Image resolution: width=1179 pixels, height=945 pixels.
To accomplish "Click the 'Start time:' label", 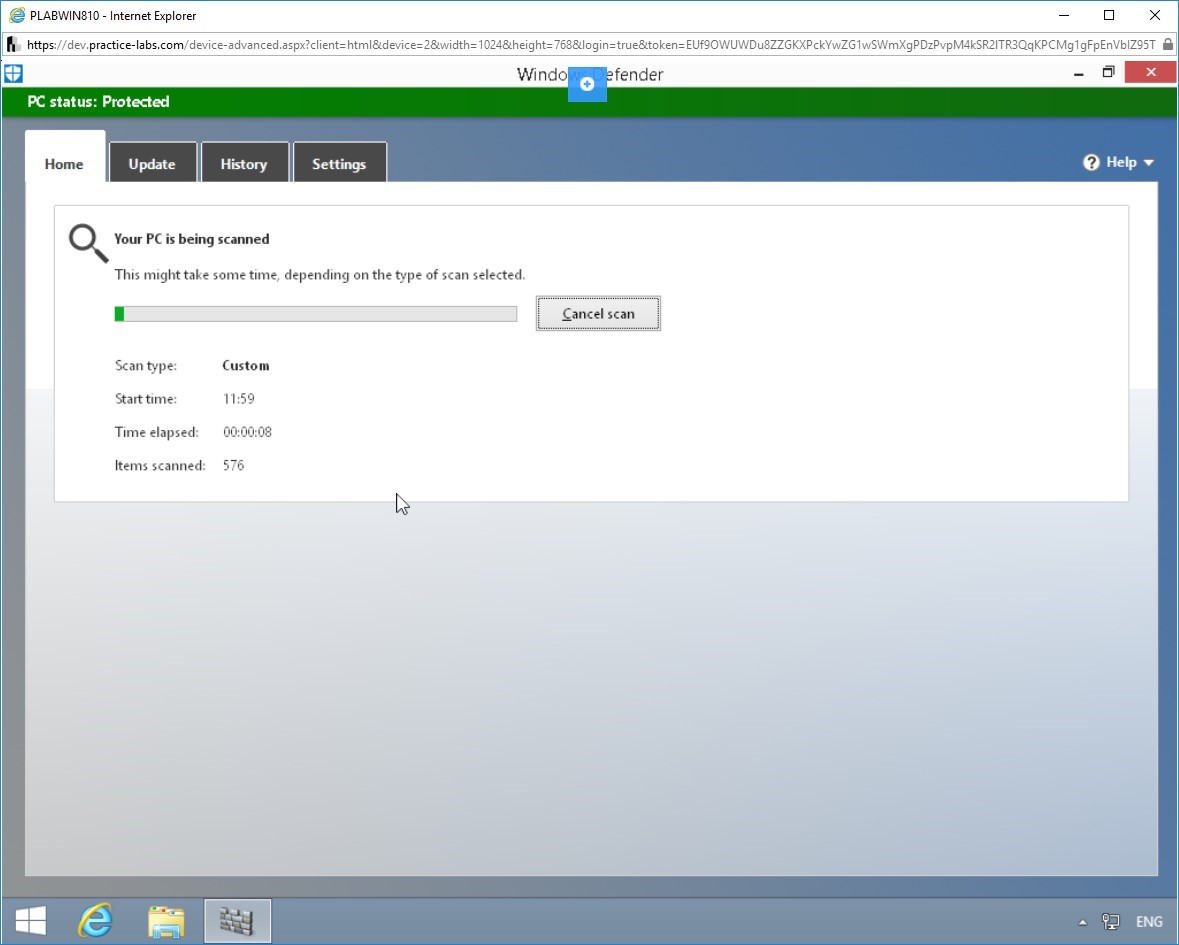I will point(146,399).
